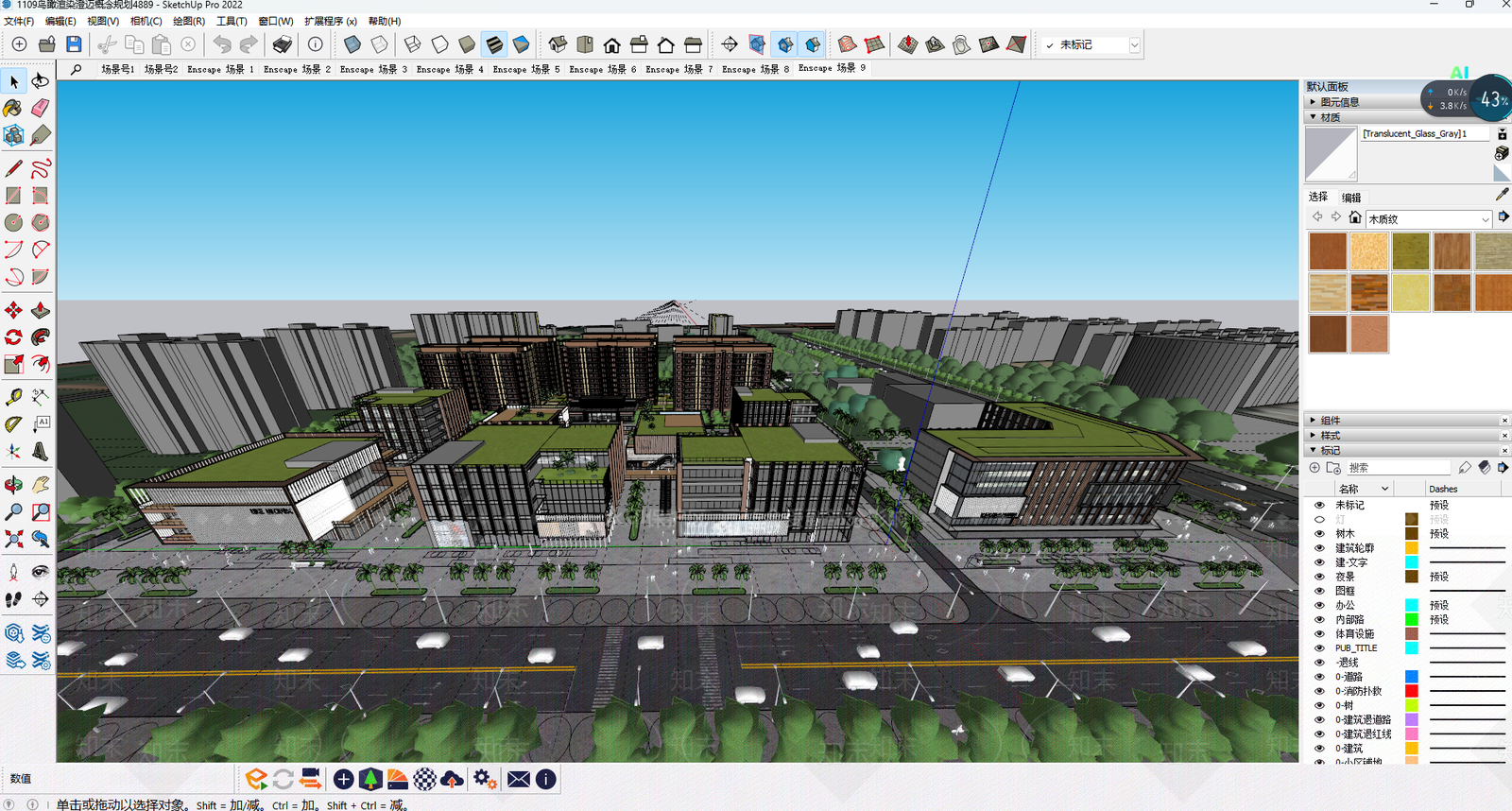
Task: Toggle visibility of 建筑轮廓 tag
Action: click(x=1319, y=548)
